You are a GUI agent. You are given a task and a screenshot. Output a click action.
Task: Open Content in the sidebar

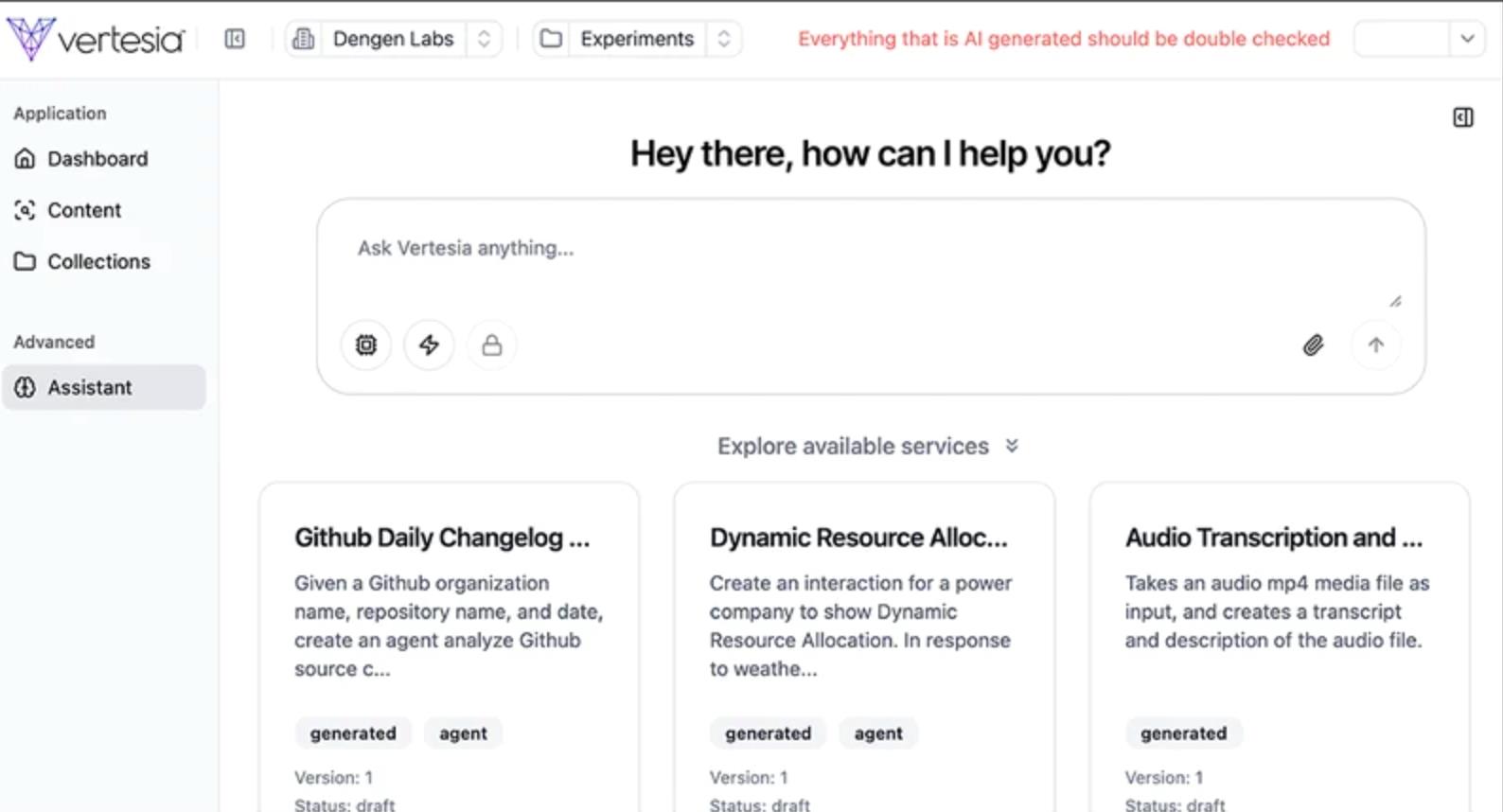(84, 210)
